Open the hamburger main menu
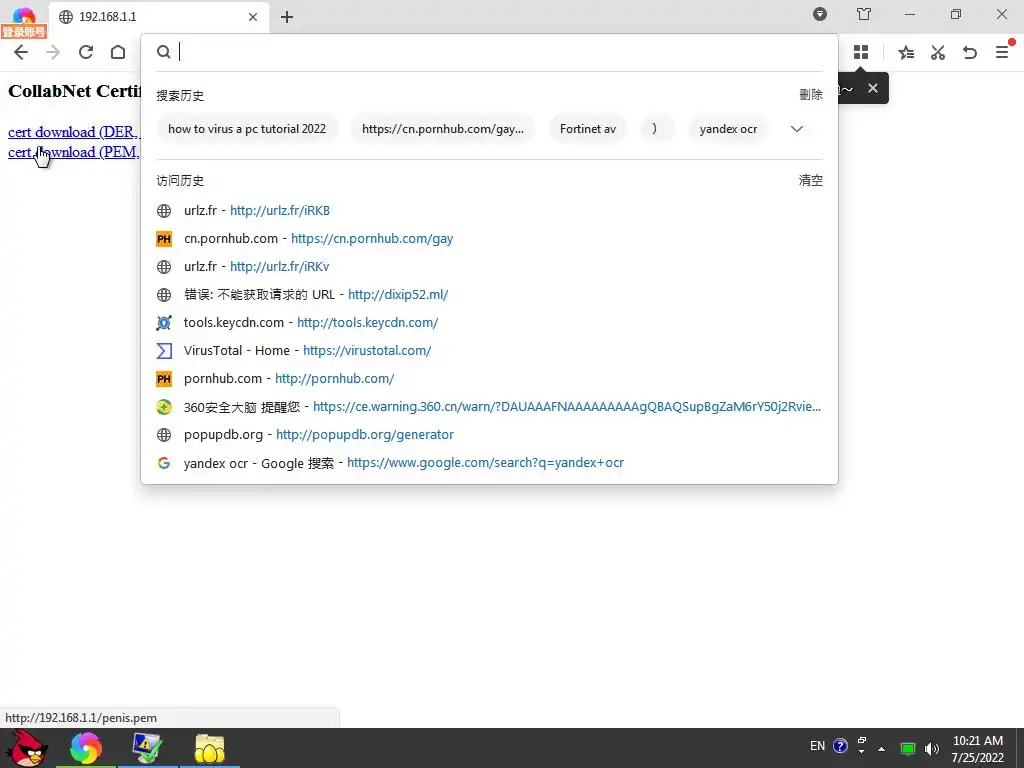Image resolution: width=1024 pixels, height=768 pixels. (x=1002, y=52)
